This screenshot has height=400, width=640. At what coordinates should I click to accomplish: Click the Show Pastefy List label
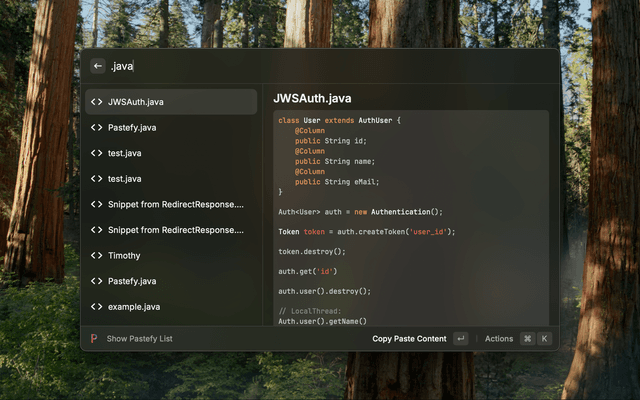click(x=139, y=339)
